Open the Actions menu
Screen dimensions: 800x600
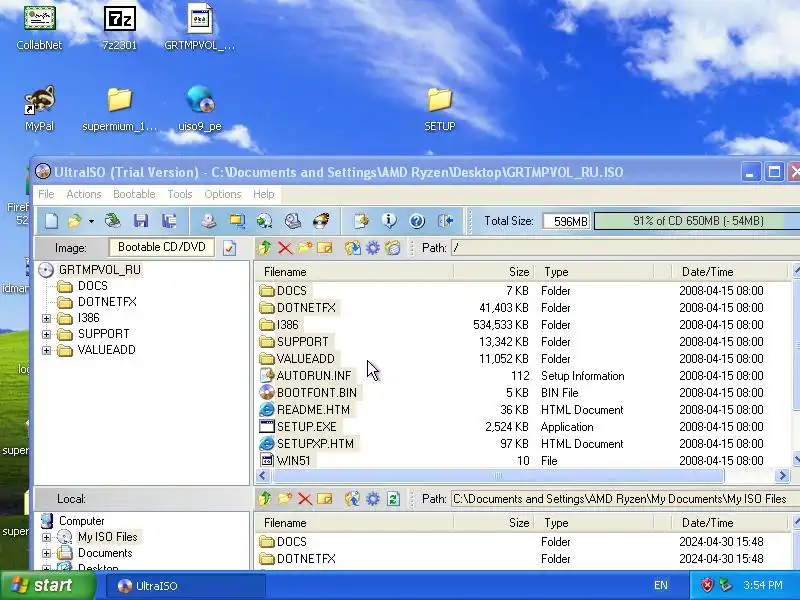coord(84,194)
